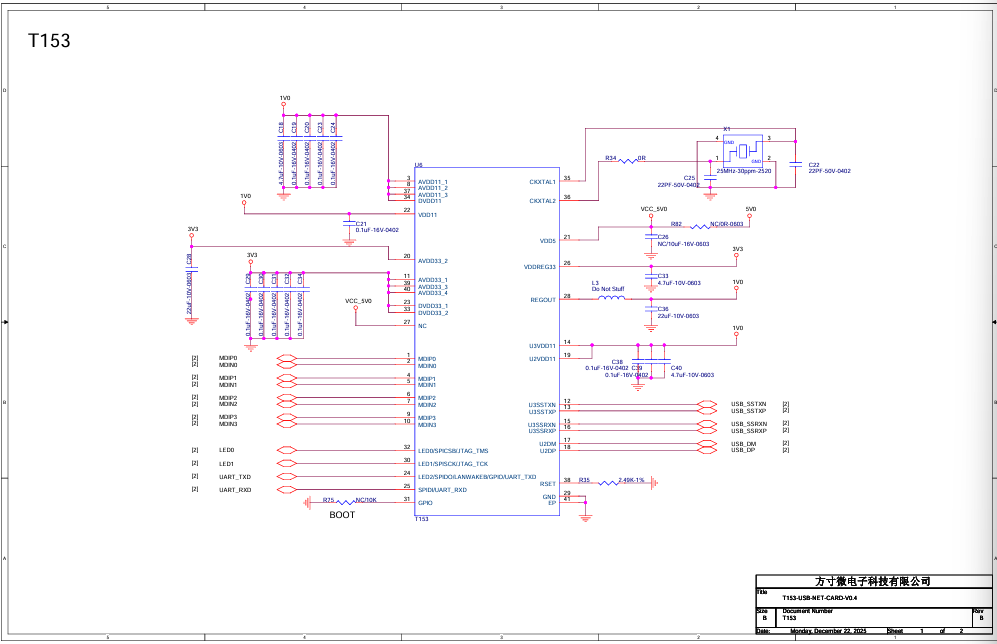Click the CKXTAL2 pin label
The width and height of the screenshot is (997, 644).
tap(542, 201)
